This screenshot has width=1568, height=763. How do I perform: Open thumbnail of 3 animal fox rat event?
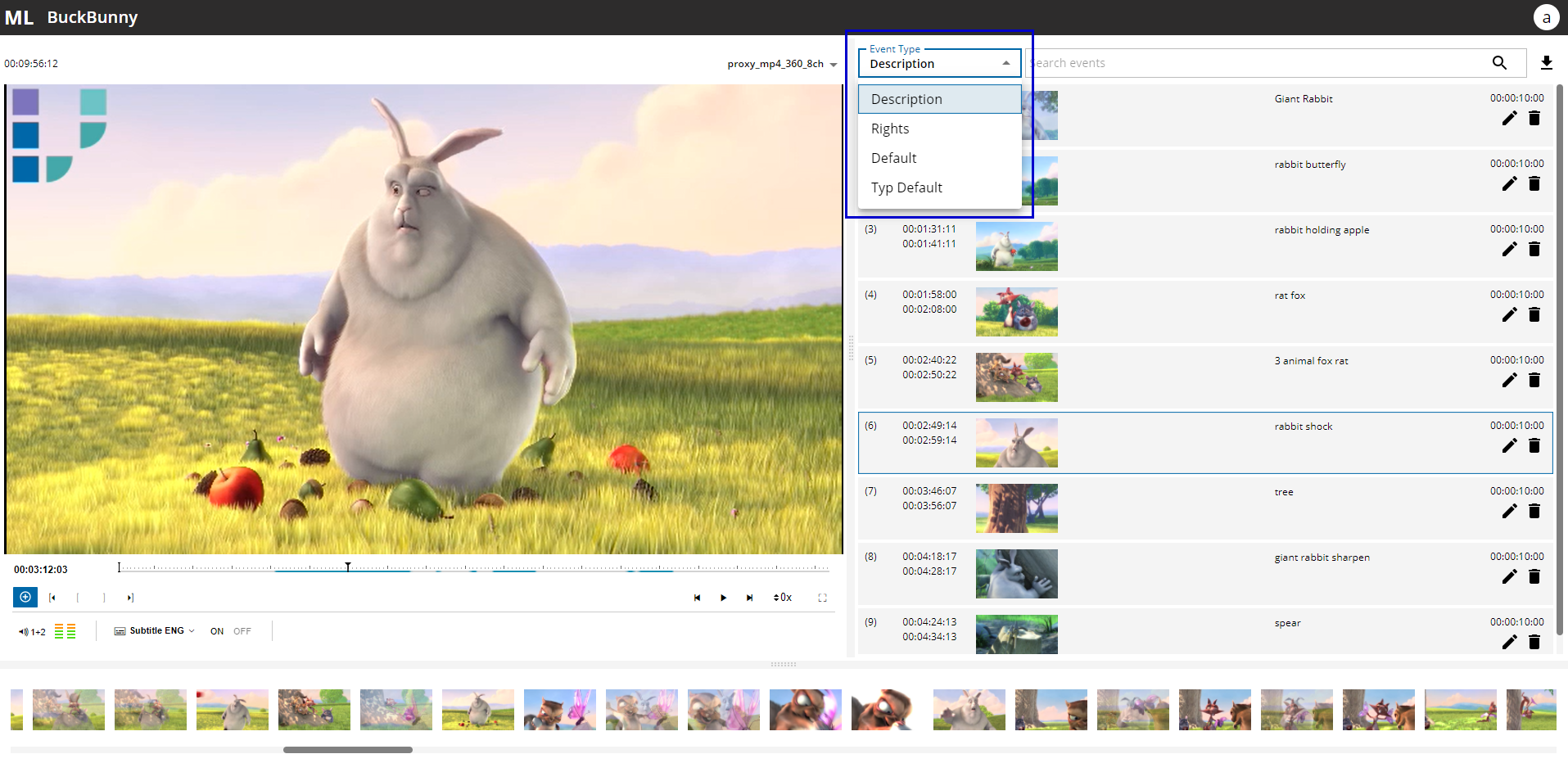tap(1017, 377)
